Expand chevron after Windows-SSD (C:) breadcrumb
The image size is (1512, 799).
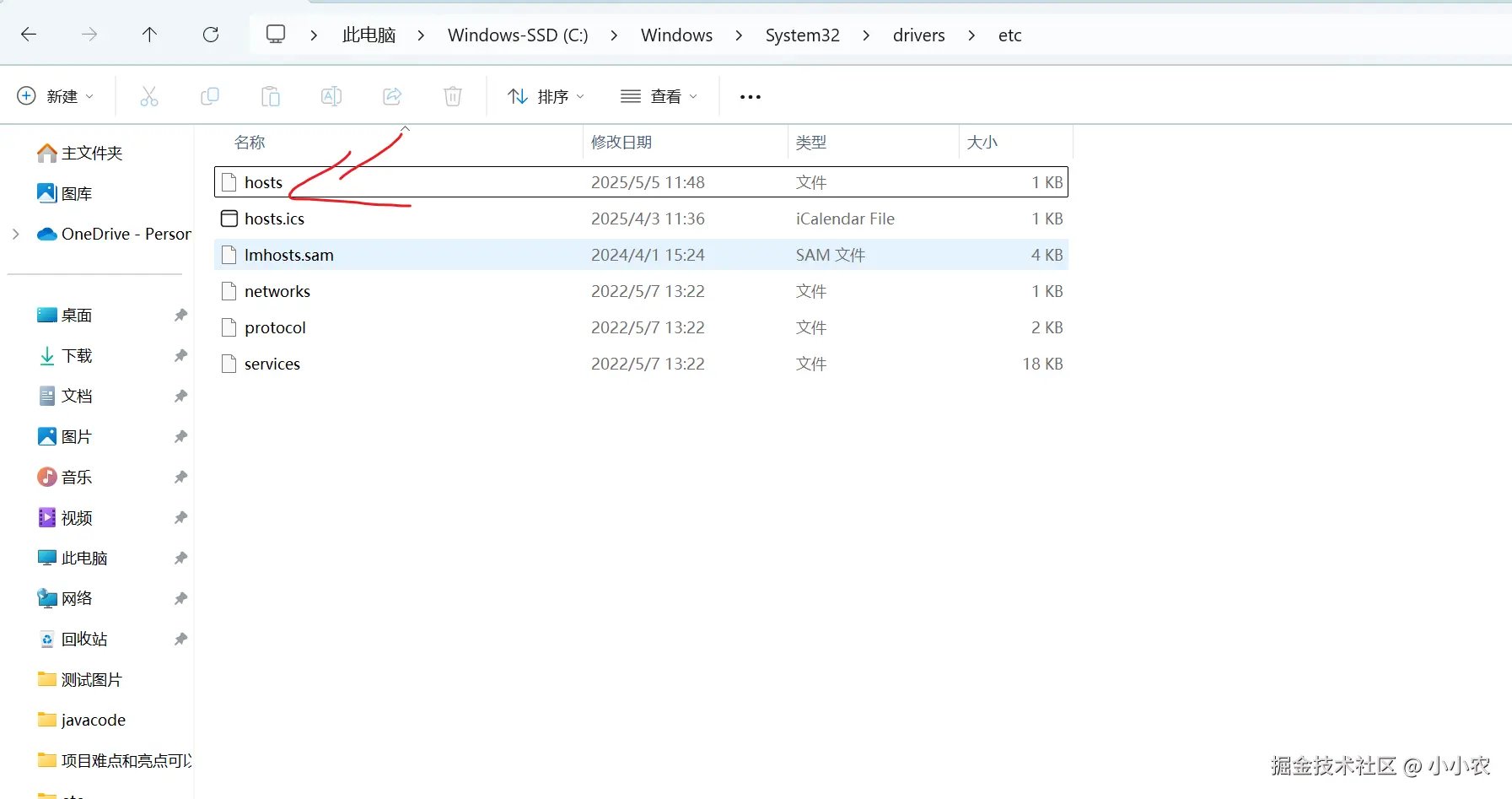pyautogui.click(x=614, y=35)
